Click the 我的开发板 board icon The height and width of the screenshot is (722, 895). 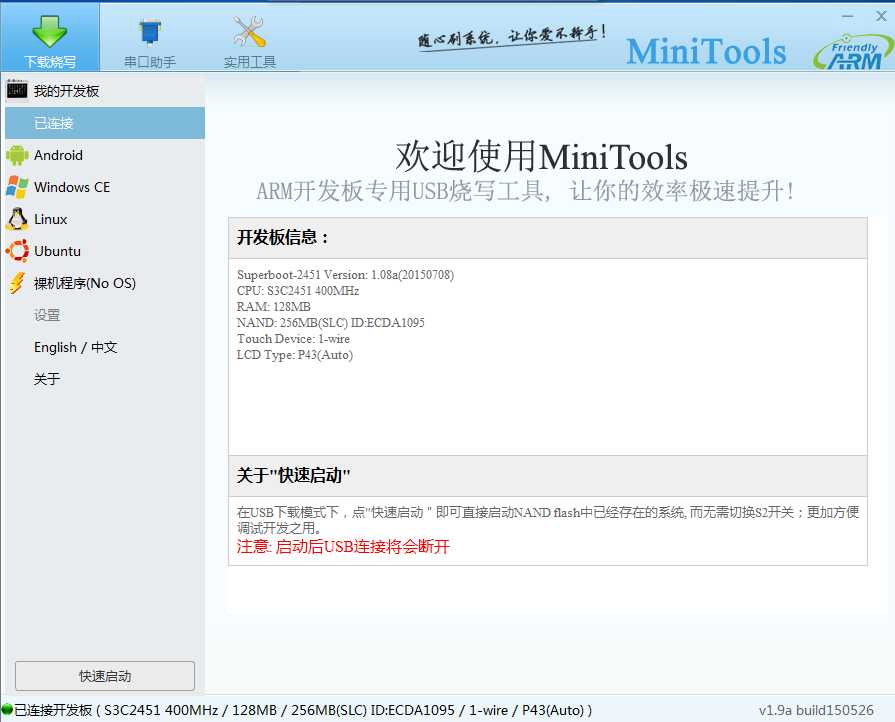[17, 90]
